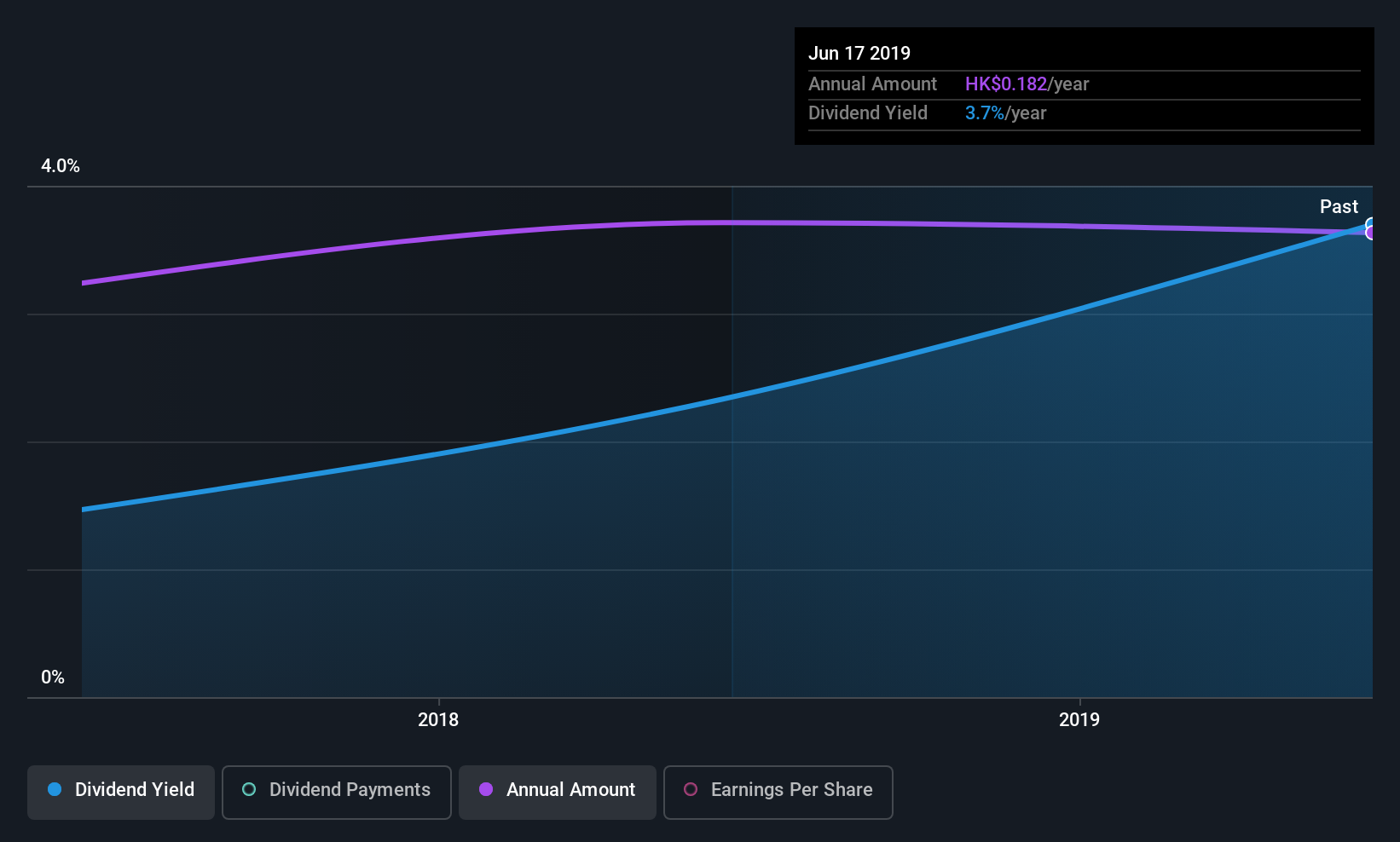Enable the Dividend Payments series
This screenshot has height=842, width=1400.
(337, 792)
